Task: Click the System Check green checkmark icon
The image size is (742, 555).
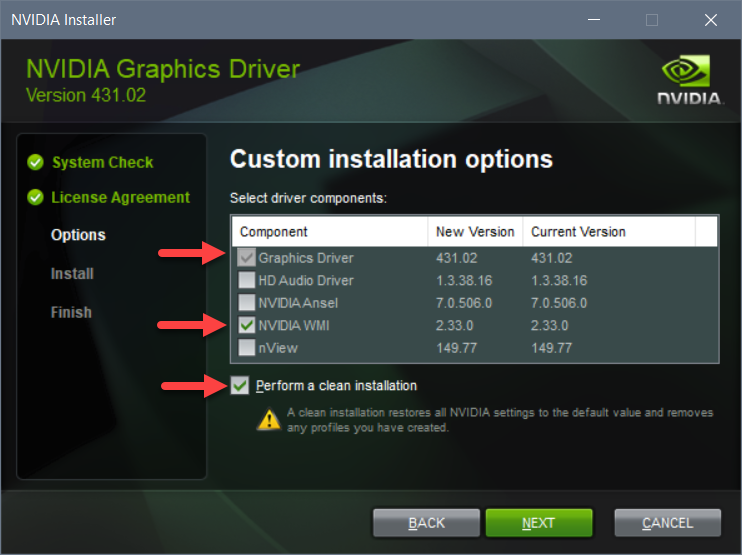Action: click(x=35, y=162)
